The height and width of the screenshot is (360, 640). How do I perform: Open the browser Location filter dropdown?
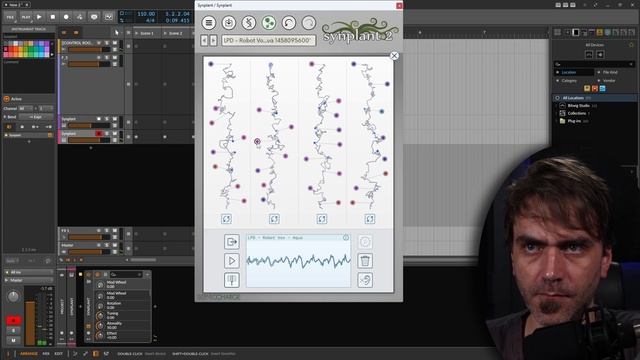click(x=575, y=72)
